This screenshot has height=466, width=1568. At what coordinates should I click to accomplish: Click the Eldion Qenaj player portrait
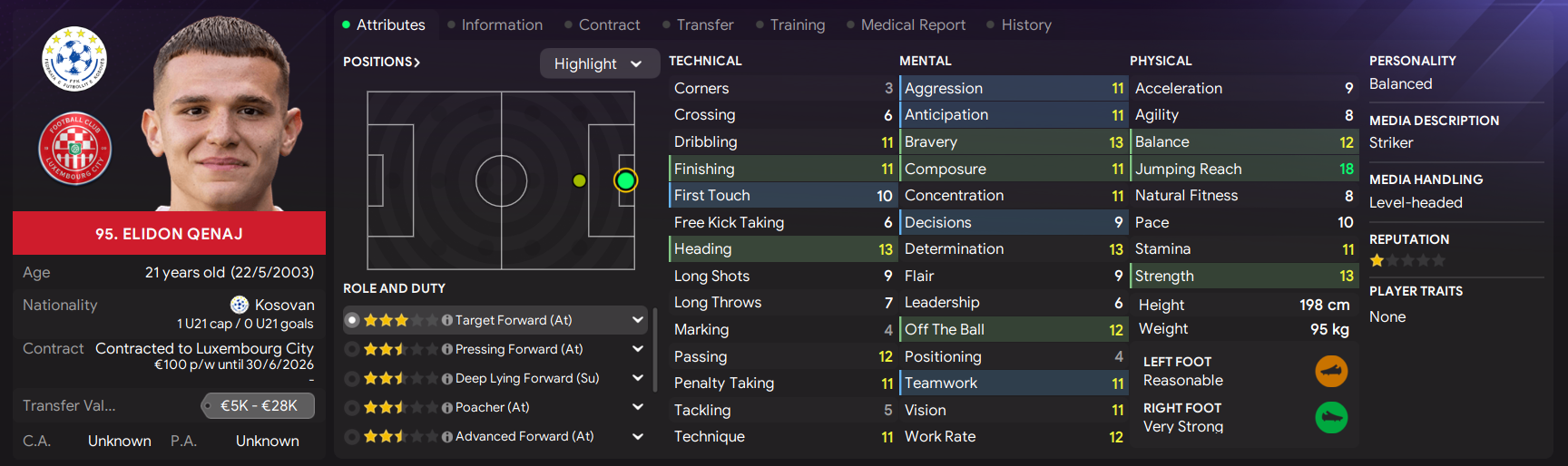point(222,116)
